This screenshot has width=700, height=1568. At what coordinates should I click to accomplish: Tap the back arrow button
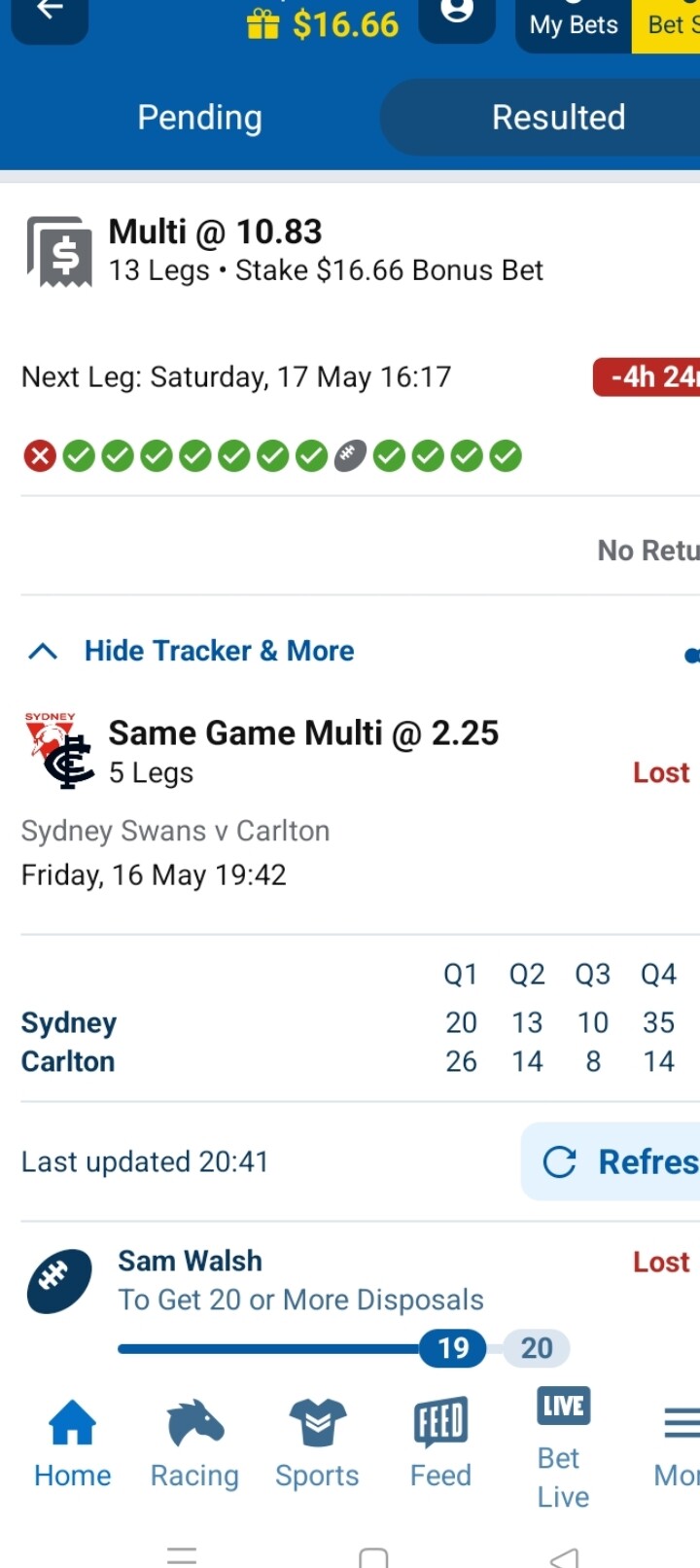[50, 15]
